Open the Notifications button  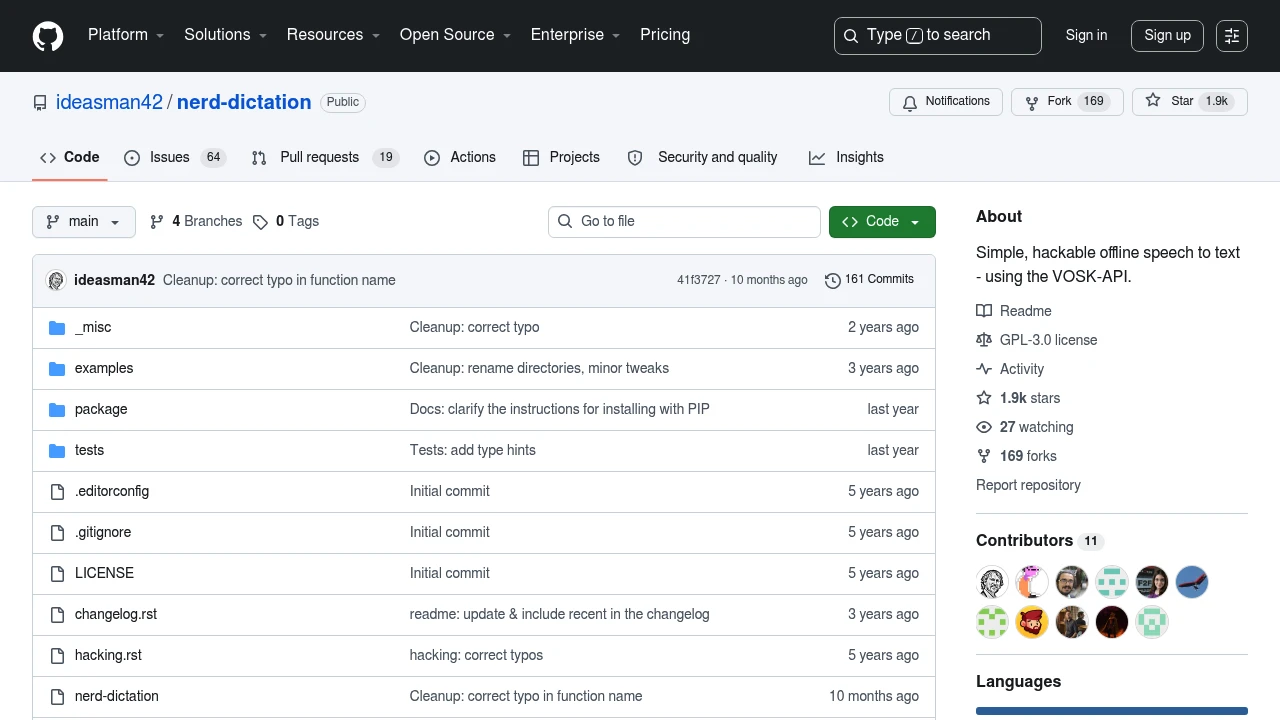pos(946,102)
